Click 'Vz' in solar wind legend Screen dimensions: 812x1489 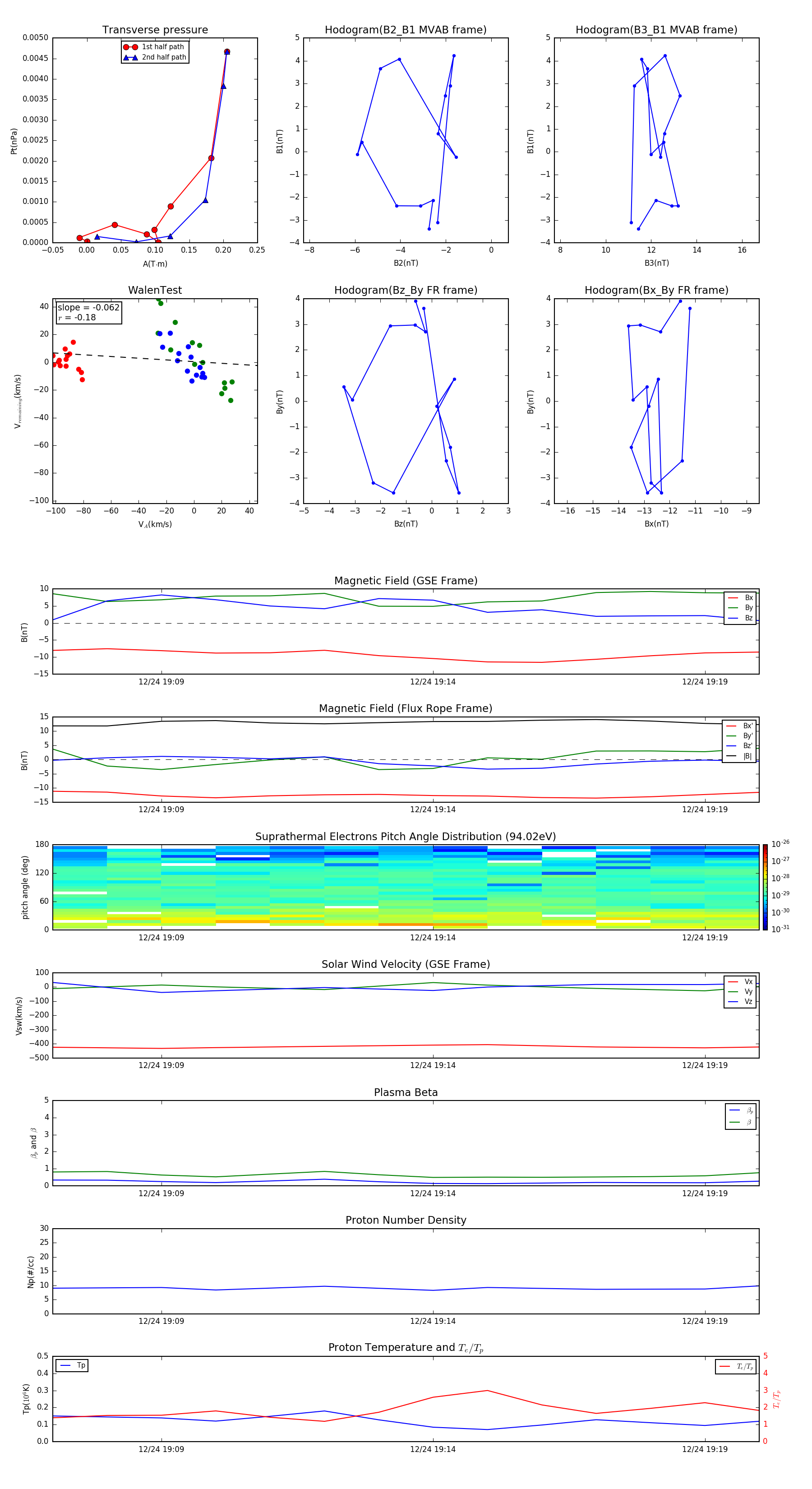(748, 1002)
